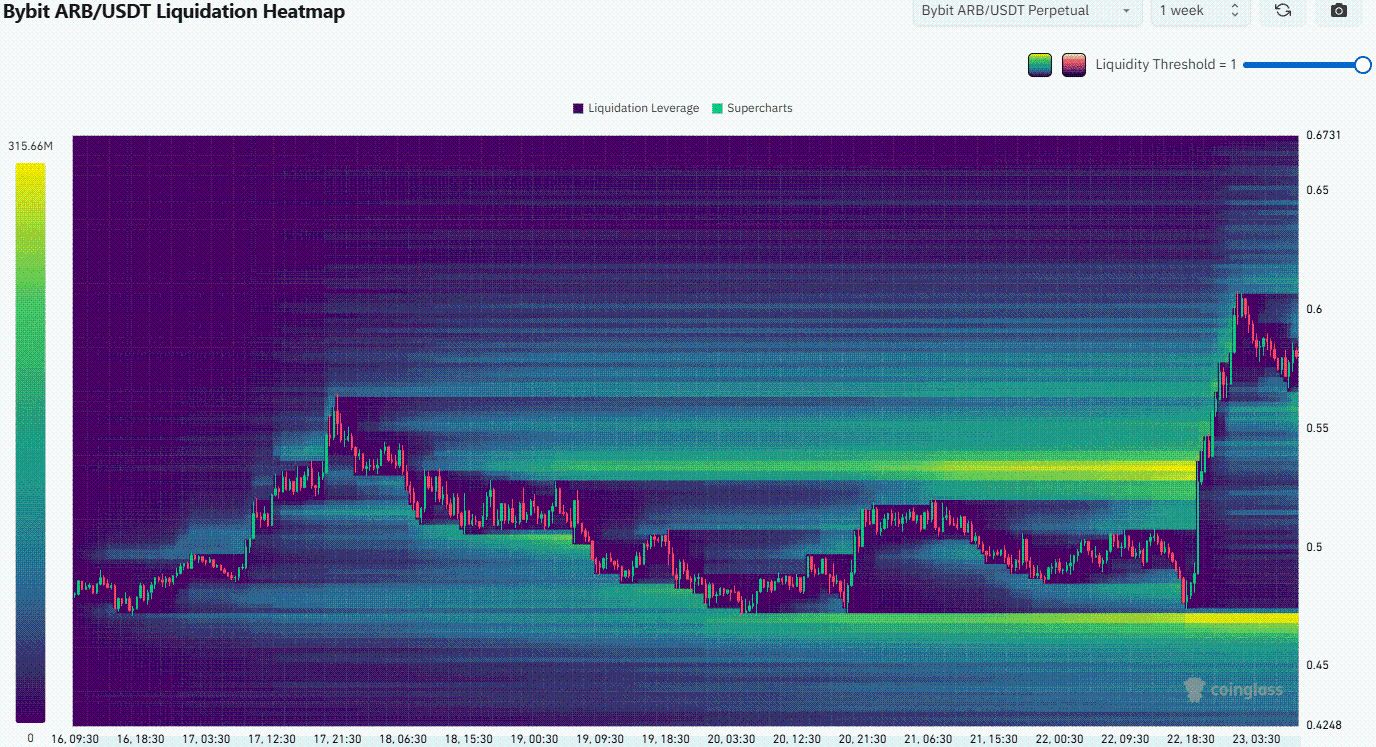Image resolution: width=1376 pixels, height=747 pixels.
Task: Click the 0.6731 price axis label
Action: tap(1322, 135)
